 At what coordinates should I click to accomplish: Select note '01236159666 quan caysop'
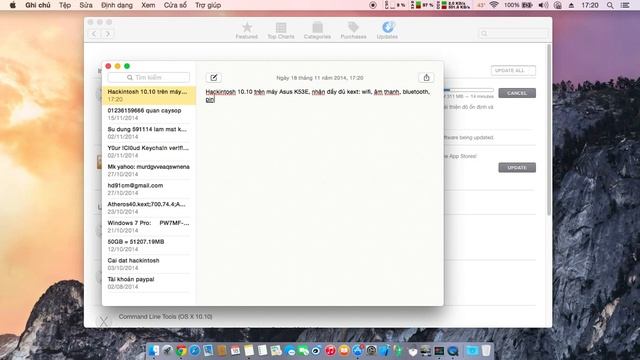pos(149,114)
